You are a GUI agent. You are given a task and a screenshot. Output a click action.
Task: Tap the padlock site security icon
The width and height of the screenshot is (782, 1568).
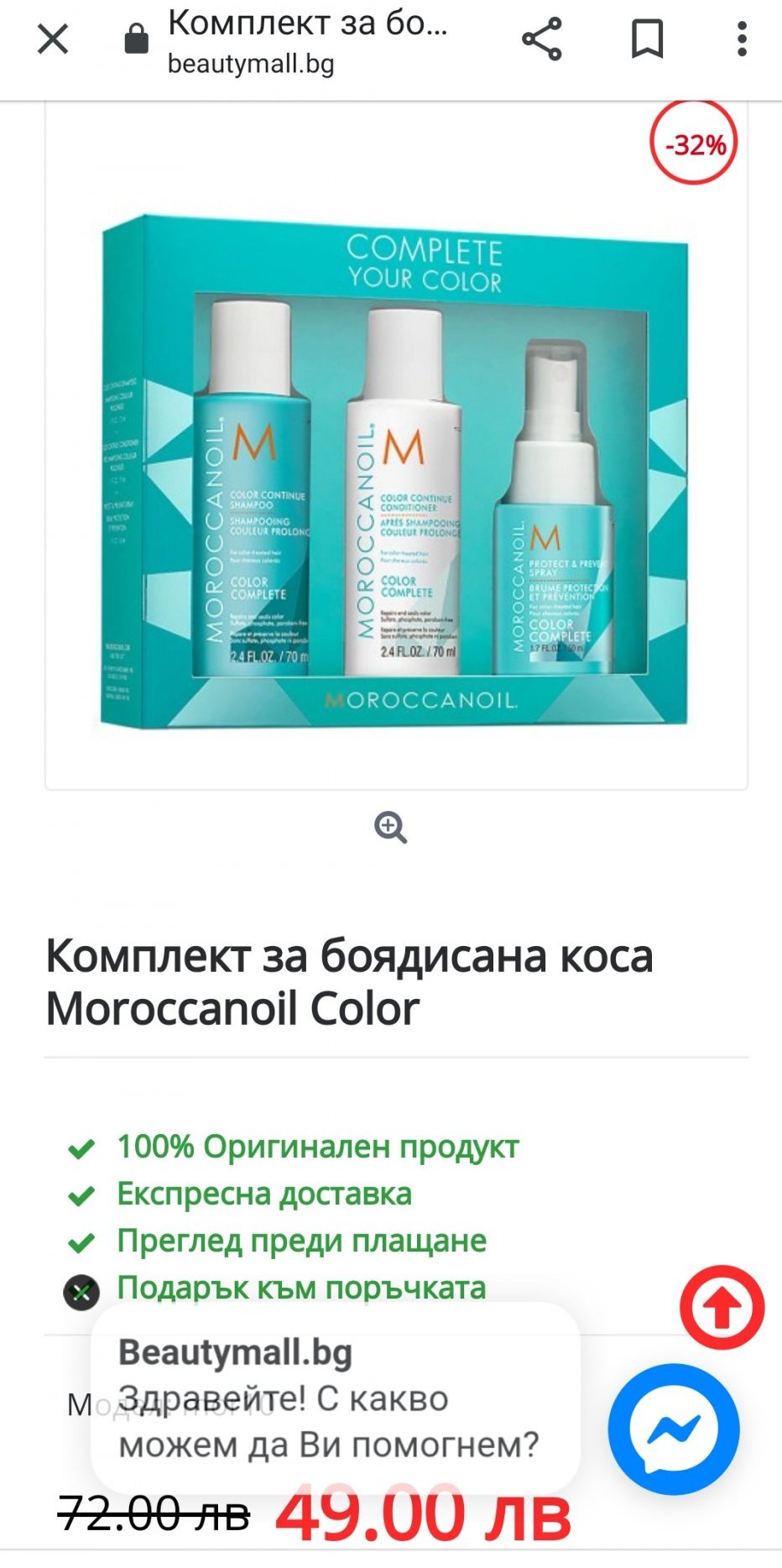pos(136,39)
